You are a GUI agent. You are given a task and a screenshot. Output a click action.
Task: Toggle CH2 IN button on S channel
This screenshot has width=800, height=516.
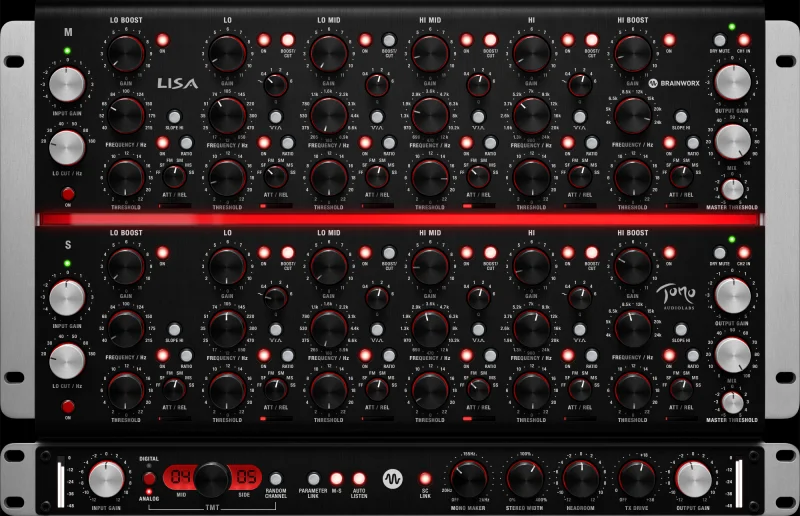(743, 253)
